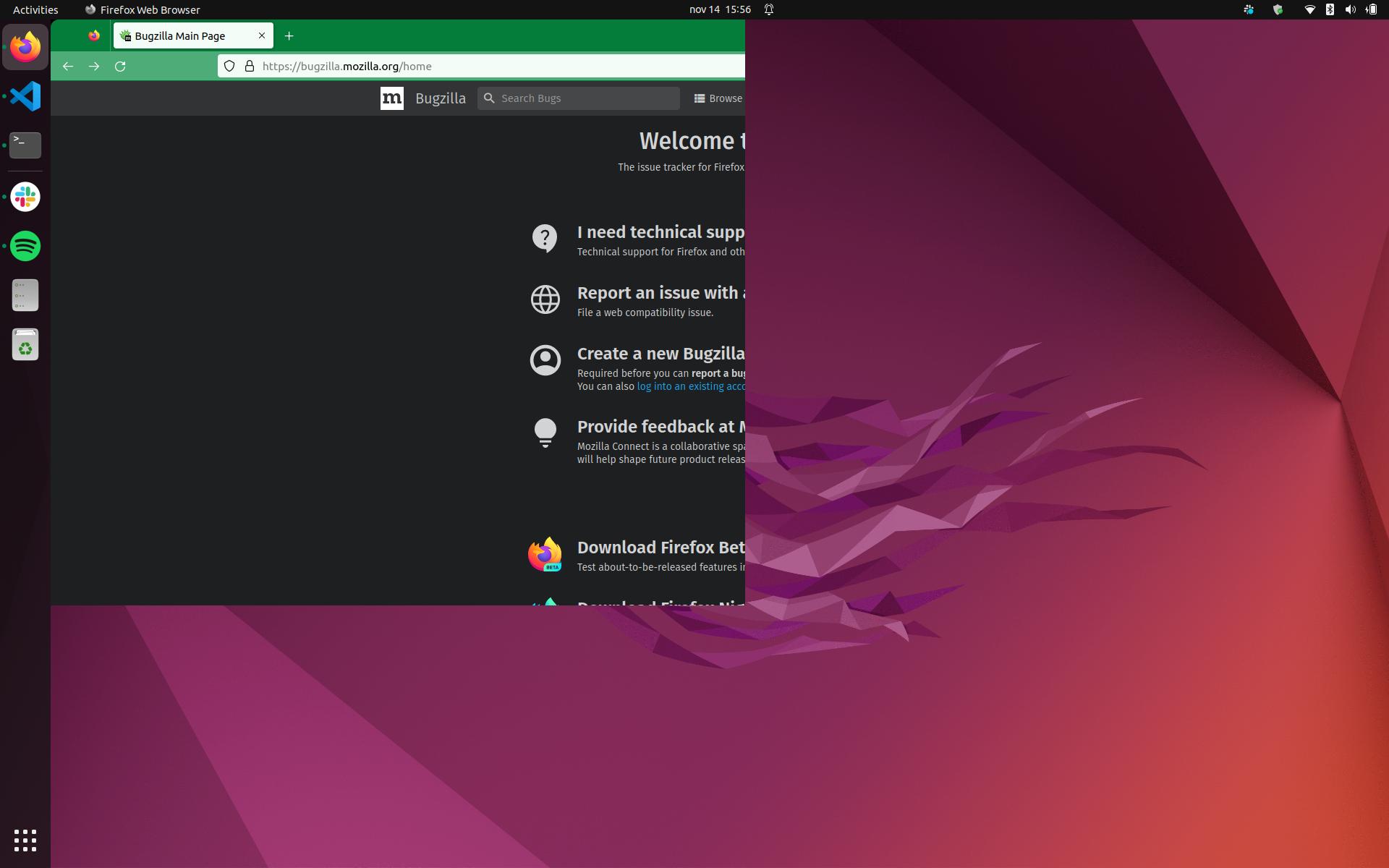Click the shield tracking protection icon in address bar
The image size is (1389, 868).
pyautogui.click(x=229, y=66)
